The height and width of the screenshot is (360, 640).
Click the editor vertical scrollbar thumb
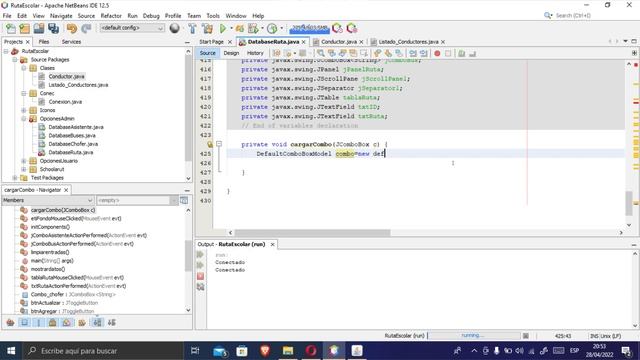[x=629, y=203]
